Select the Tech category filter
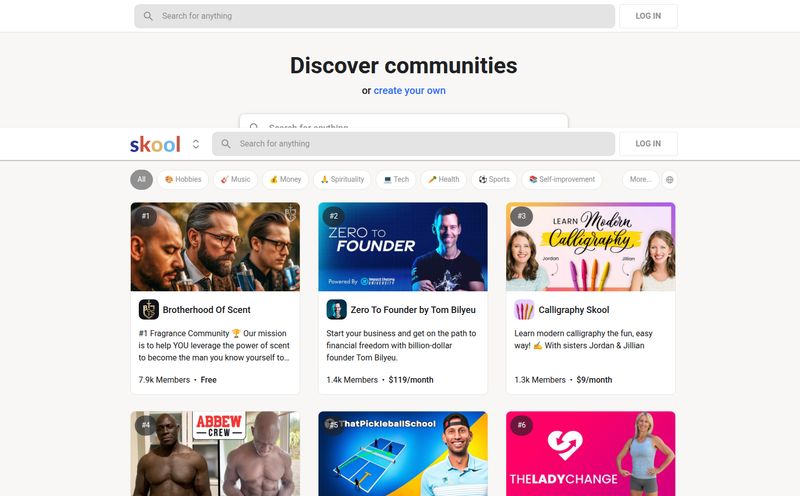800x496 pixels. point(396,180)
